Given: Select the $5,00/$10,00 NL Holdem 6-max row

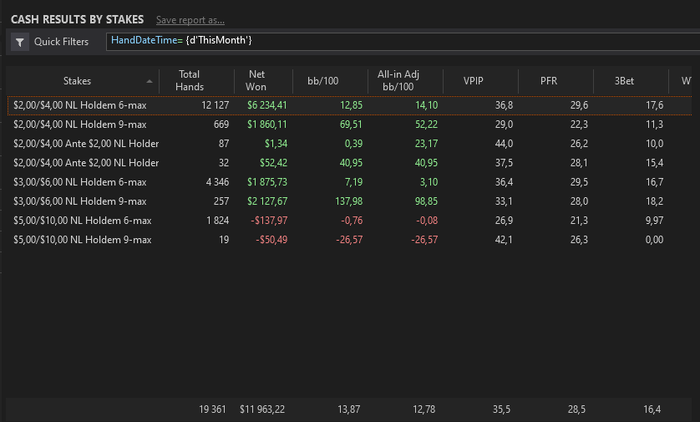Looking at the screenshot, I should [x=80, y=220].
